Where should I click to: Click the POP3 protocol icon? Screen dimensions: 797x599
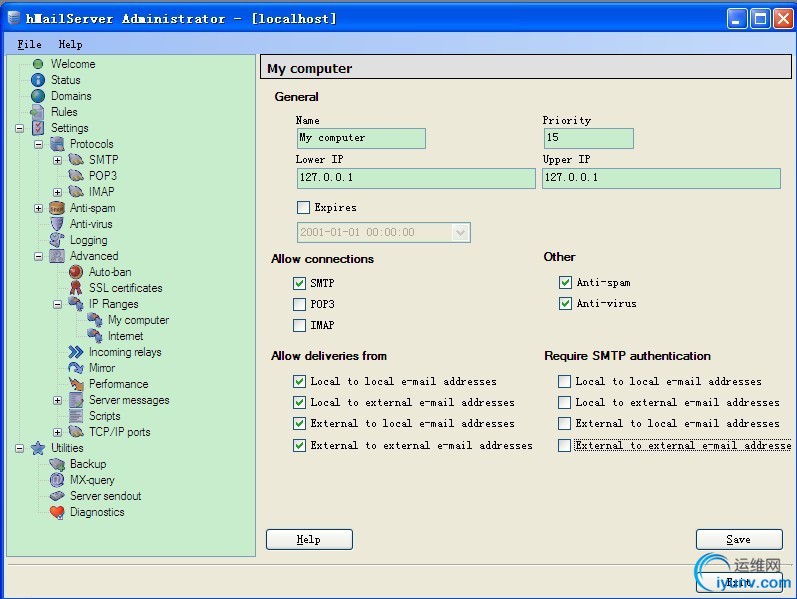click(76, 175)
